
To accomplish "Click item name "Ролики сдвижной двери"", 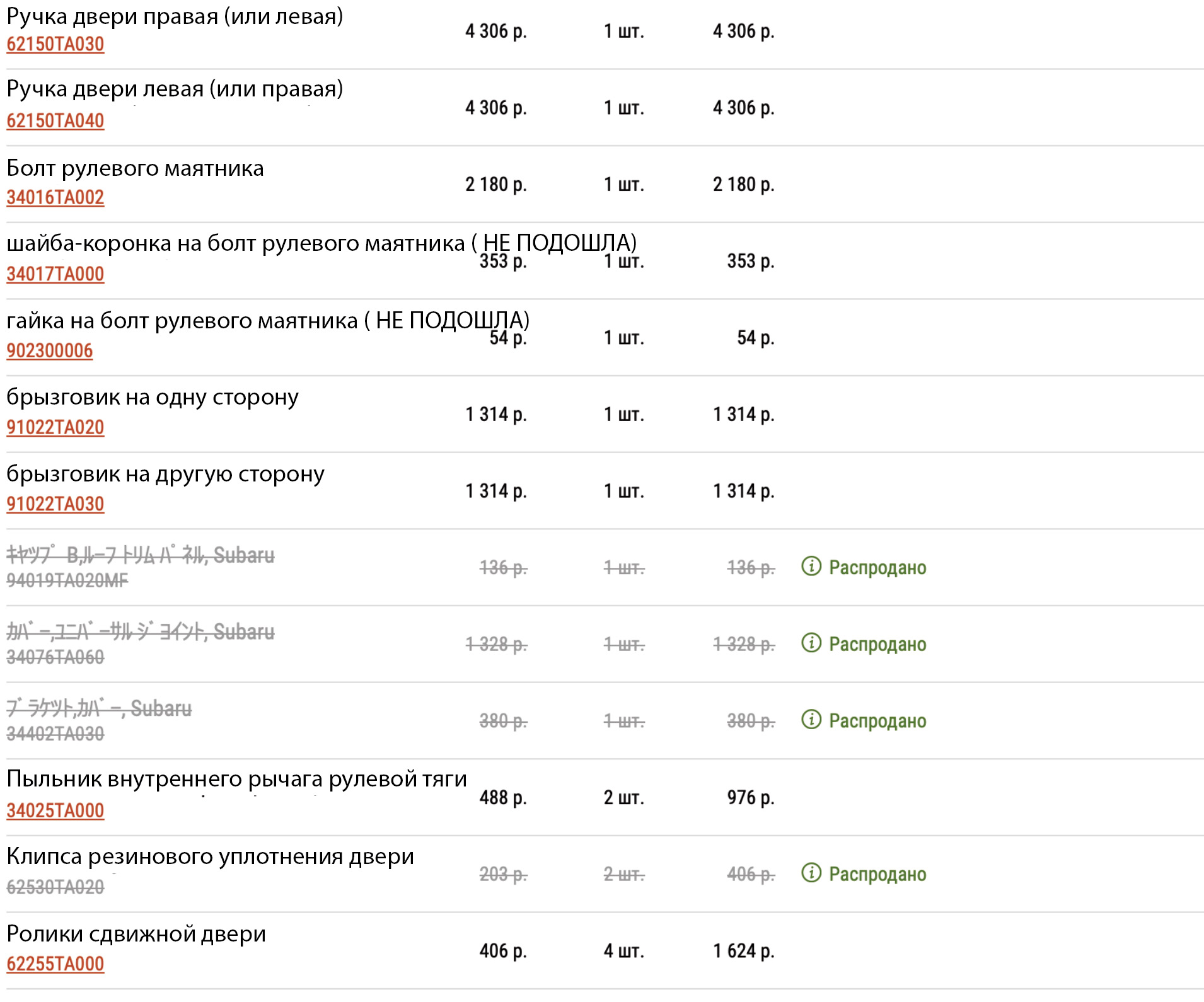I will 136,935.
